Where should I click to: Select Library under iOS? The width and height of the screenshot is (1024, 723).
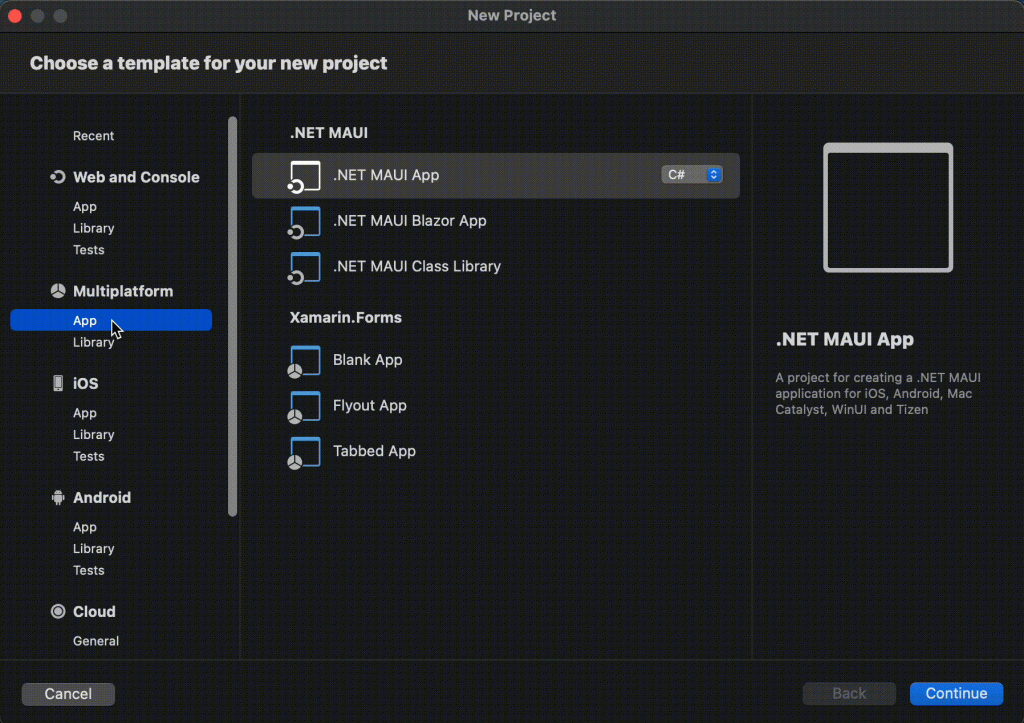(93, 434)
